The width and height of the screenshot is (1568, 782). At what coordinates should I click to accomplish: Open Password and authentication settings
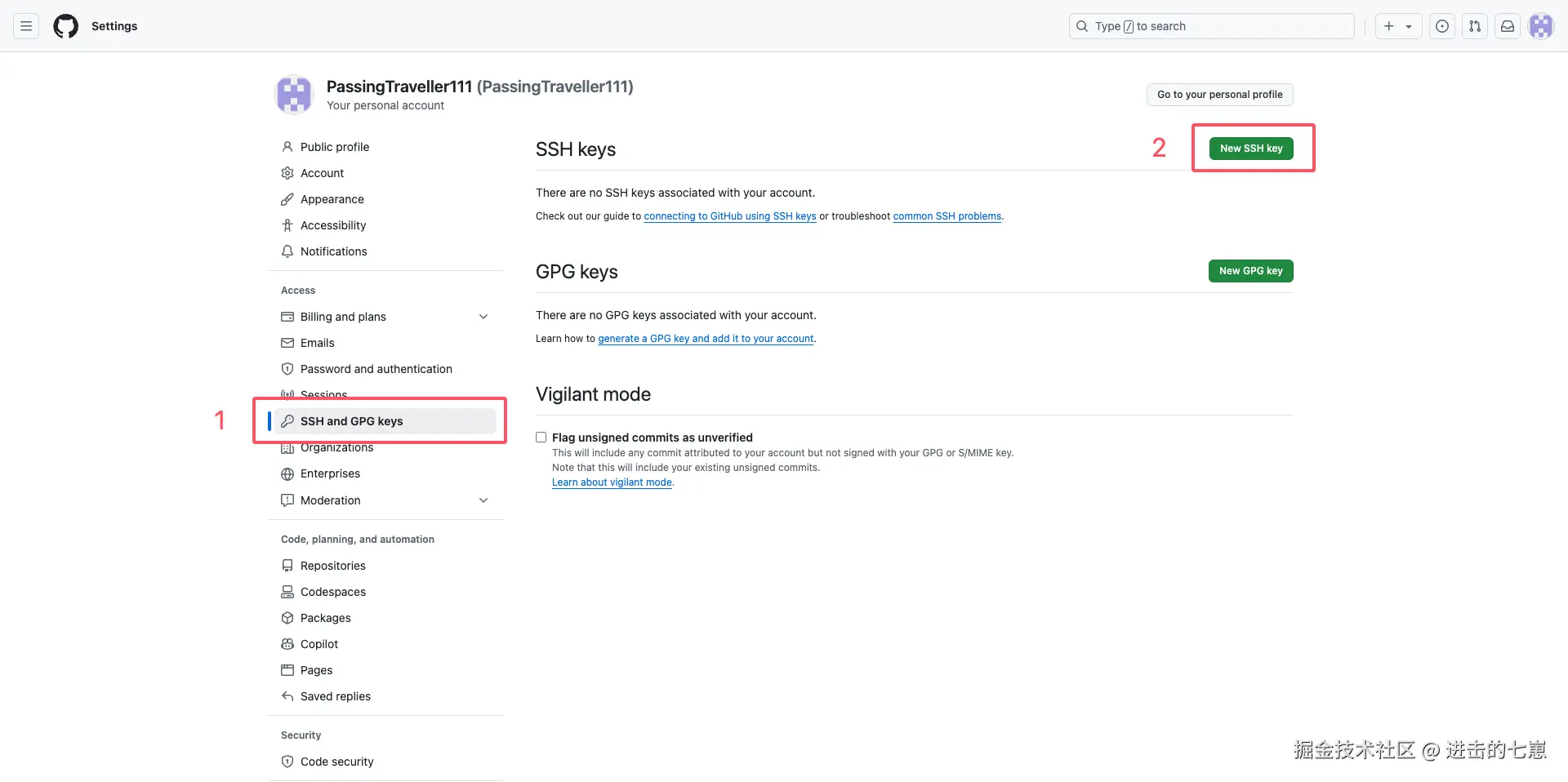(x=376, y=369)
